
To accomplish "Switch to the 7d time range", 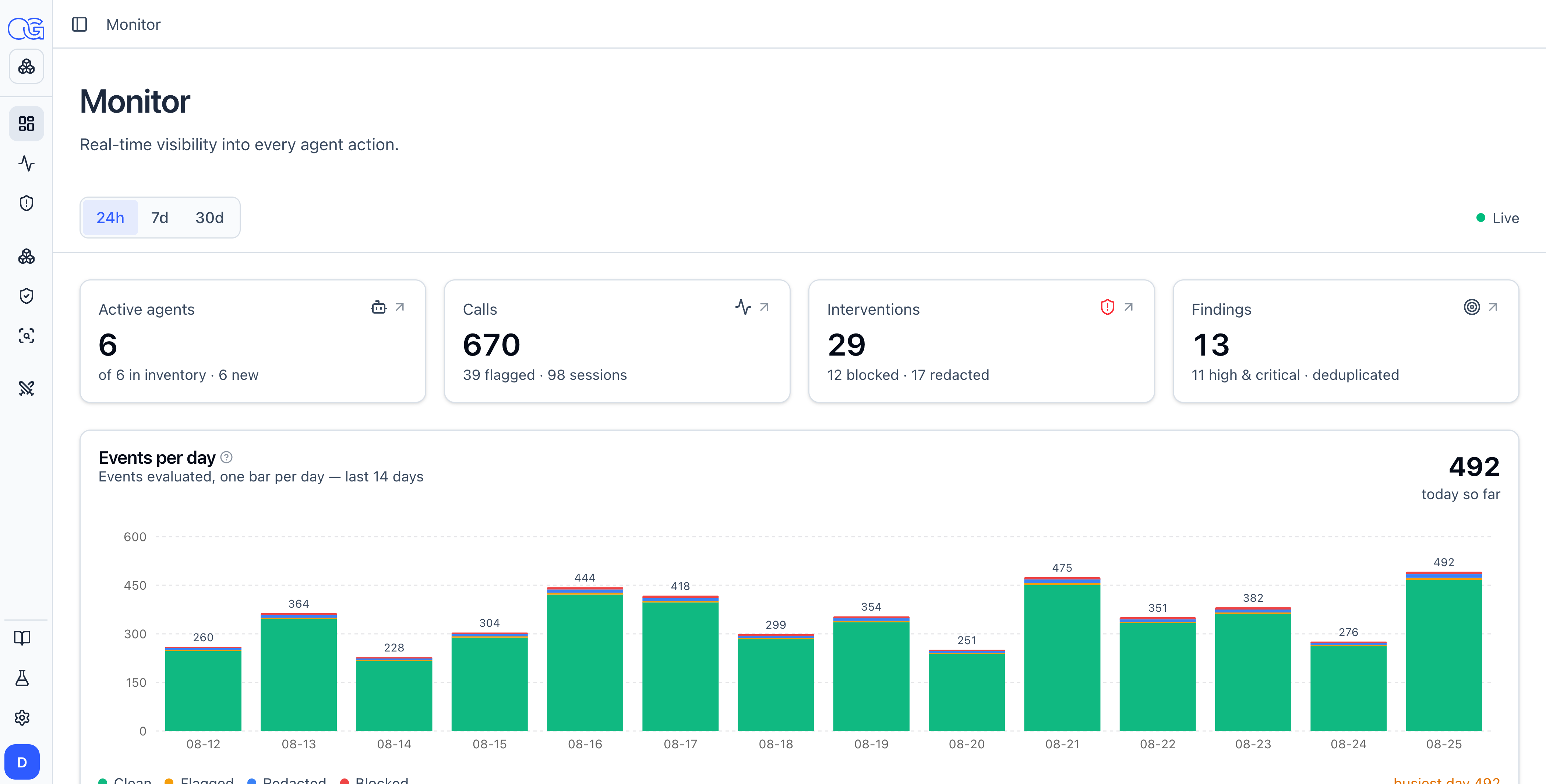I will (160, 217).
